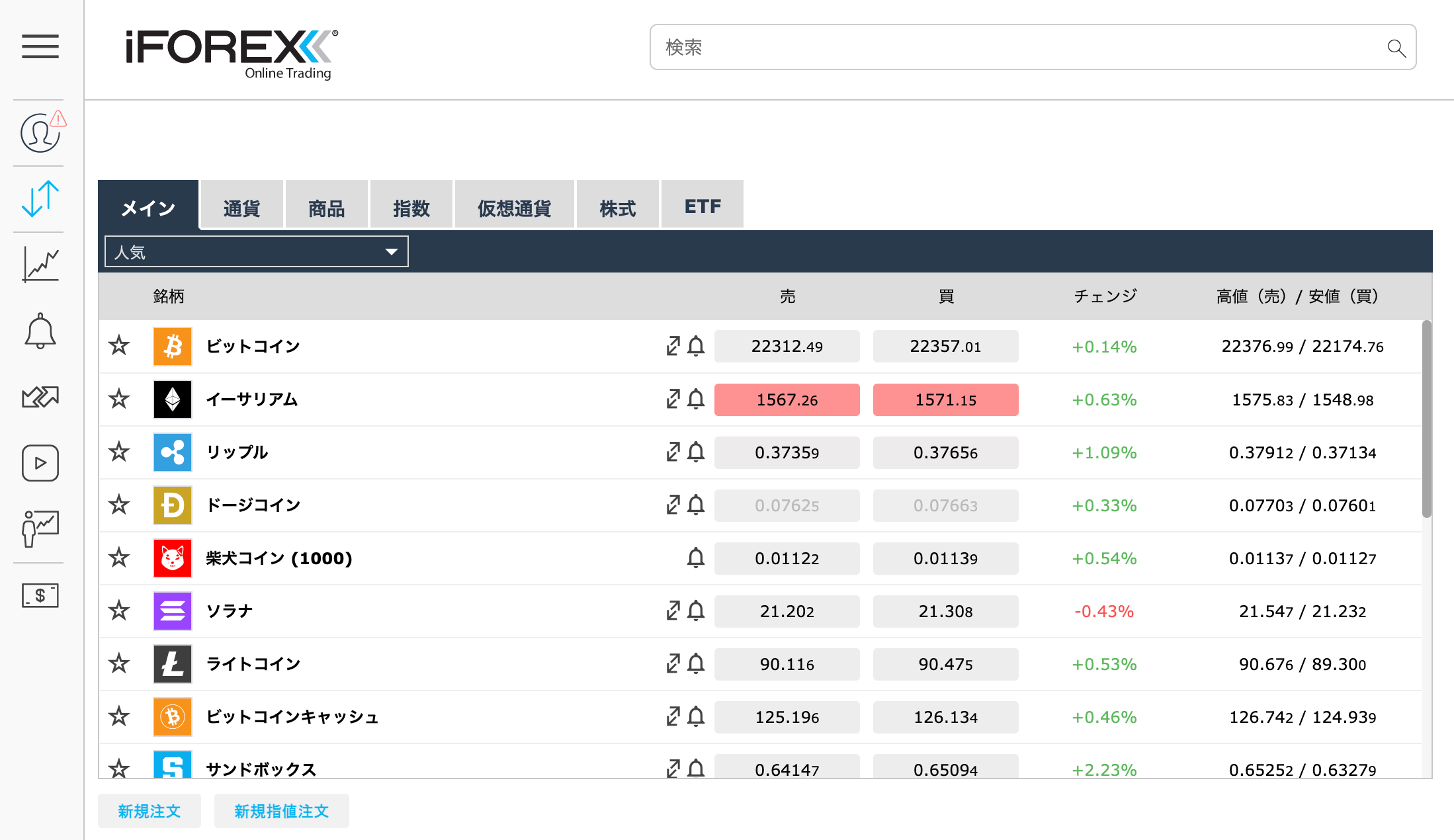Click the 買 price 22357.01 for ビットコイン
This screenshot has width=1454, height=840.
(x=945, y=346)
